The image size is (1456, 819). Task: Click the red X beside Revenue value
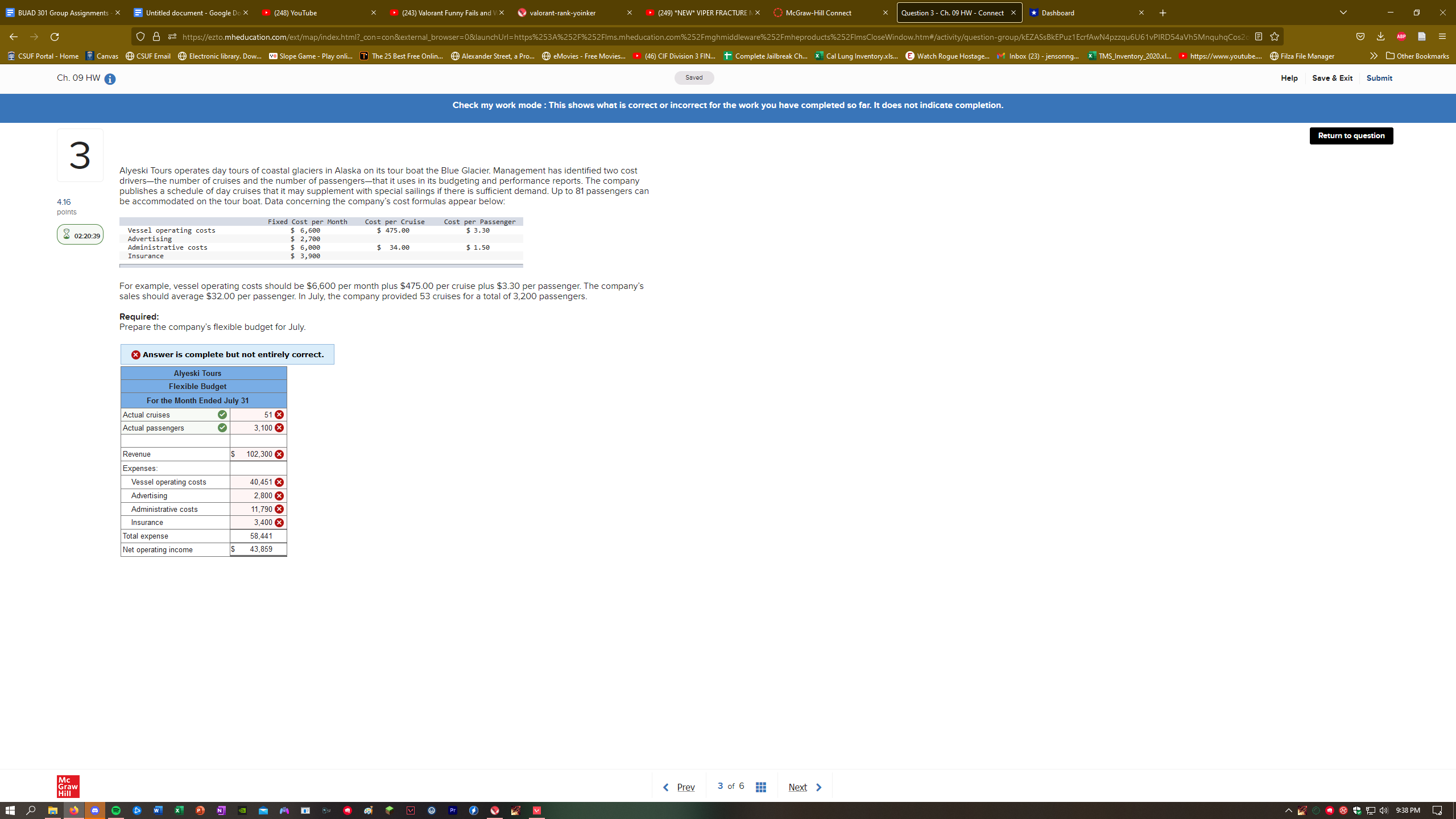[279, 454]
